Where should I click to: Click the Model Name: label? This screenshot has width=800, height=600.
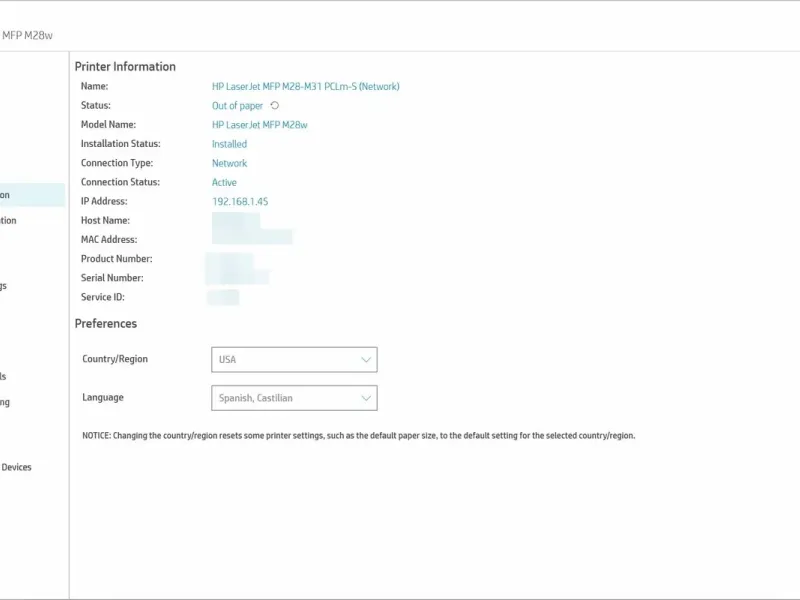click(x=108, y=124)
